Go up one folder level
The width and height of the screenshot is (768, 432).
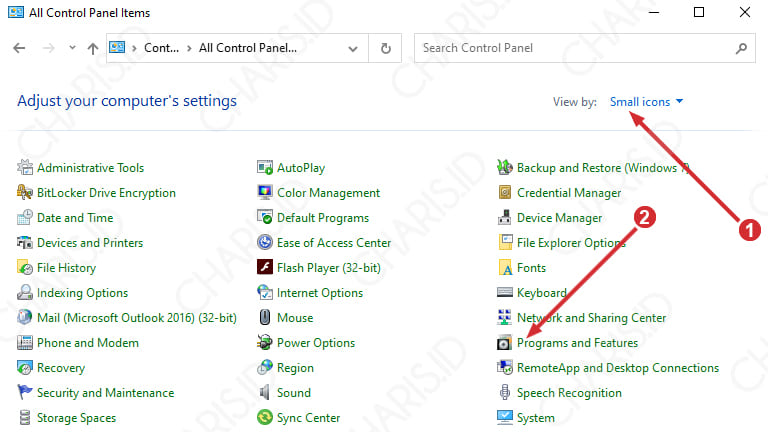click(93, 48)
